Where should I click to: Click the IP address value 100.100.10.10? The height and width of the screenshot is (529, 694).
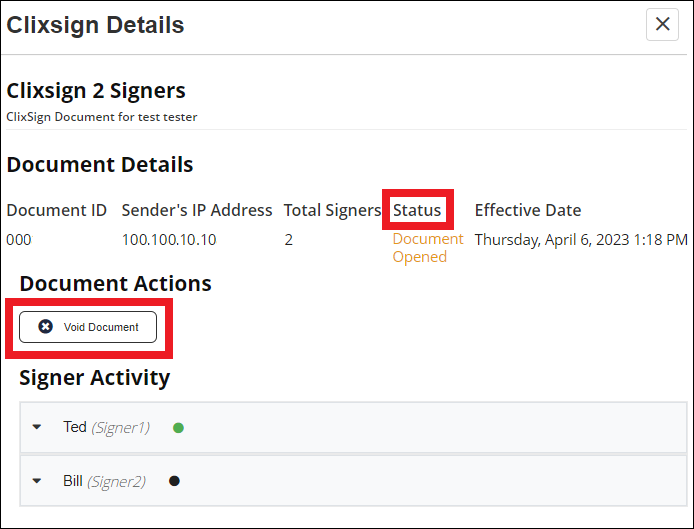tap(169, 240)
